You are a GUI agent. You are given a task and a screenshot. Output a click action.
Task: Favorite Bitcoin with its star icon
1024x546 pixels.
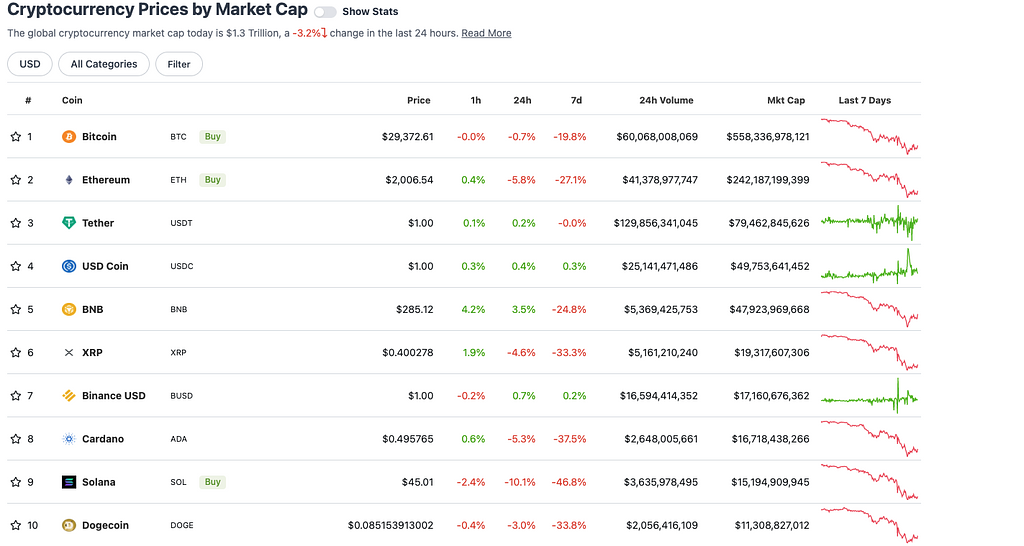(15, 137)
